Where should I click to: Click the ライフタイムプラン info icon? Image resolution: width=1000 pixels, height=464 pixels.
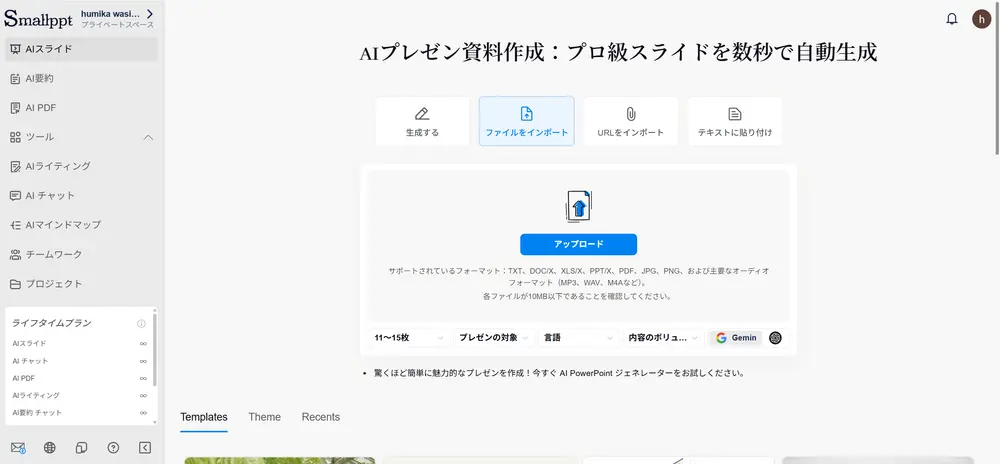tap(142, 324)
